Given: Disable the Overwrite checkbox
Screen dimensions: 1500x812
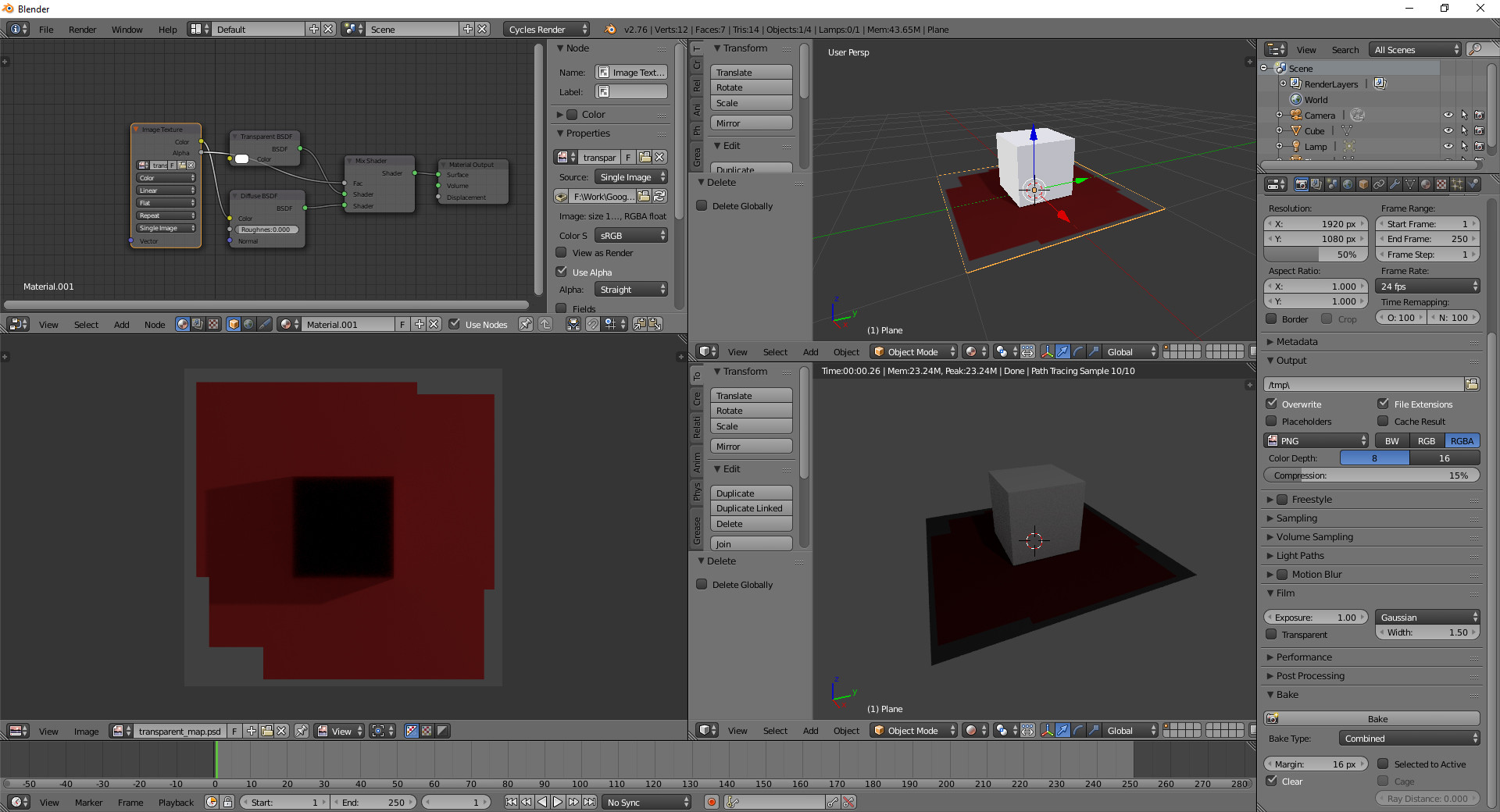Looking at the screenshot, I should 1272,404.
